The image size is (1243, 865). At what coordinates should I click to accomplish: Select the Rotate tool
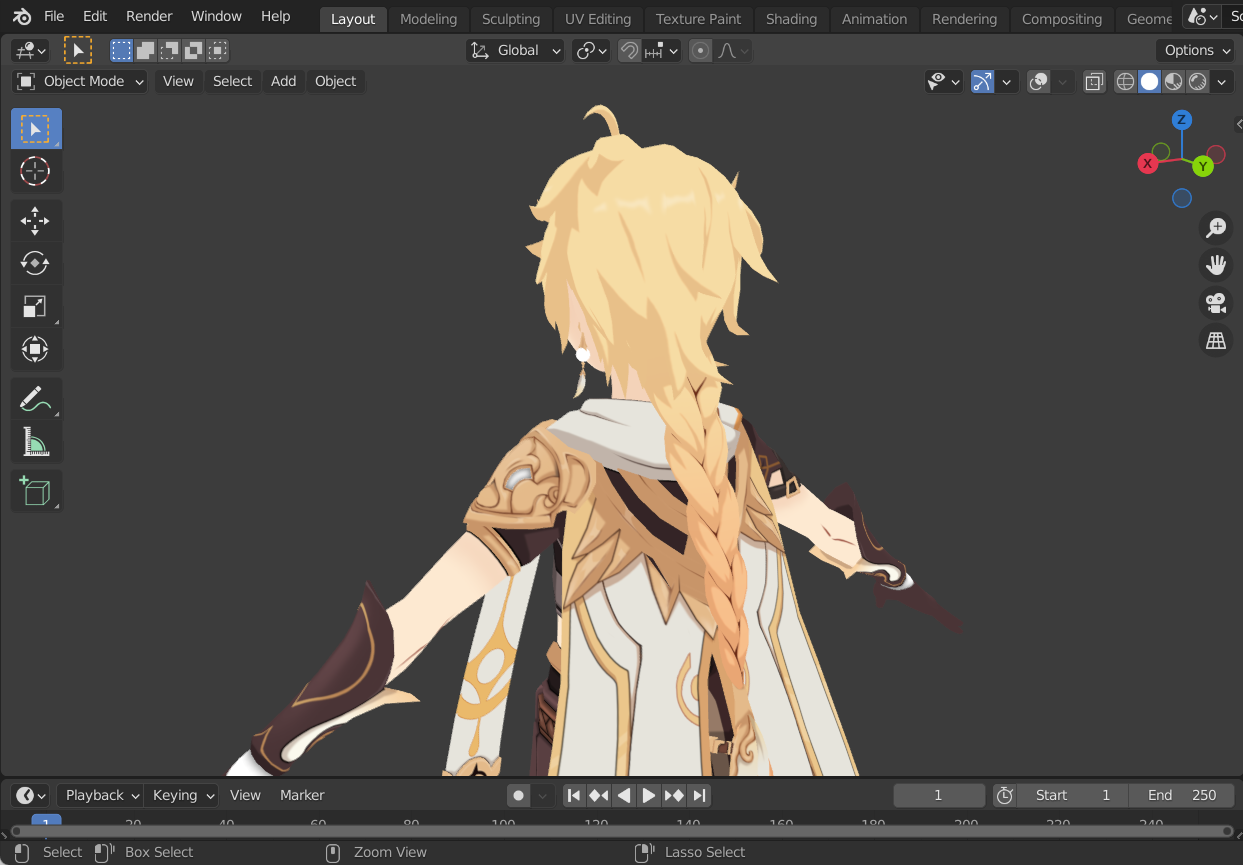36,264
